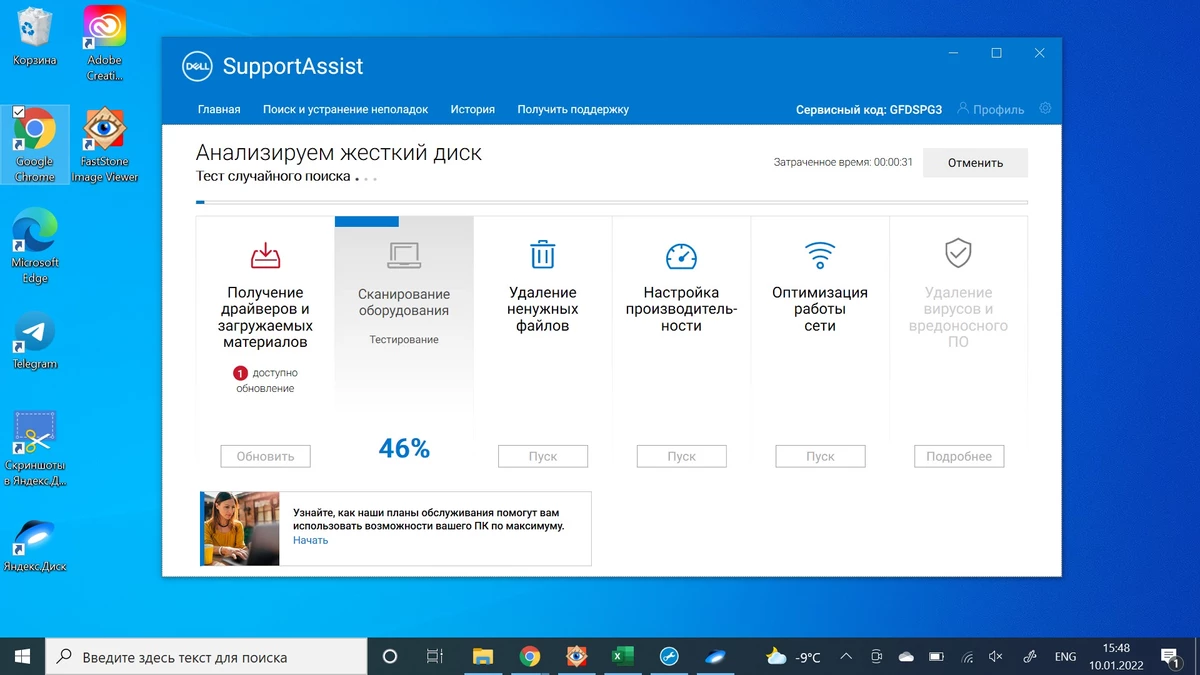Click the hardware scan laptop icon

[404, 256]
